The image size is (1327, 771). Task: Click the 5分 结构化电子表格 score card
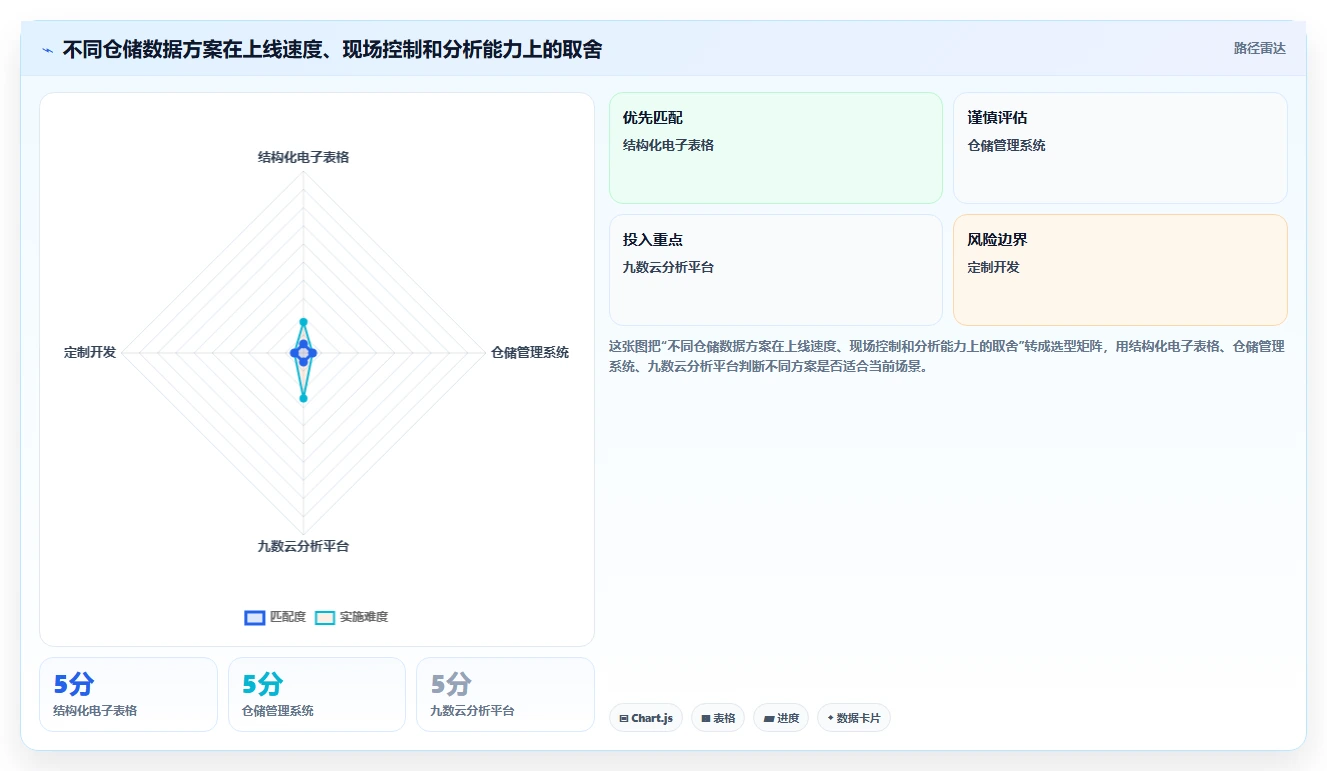click(x=128, y=694)
